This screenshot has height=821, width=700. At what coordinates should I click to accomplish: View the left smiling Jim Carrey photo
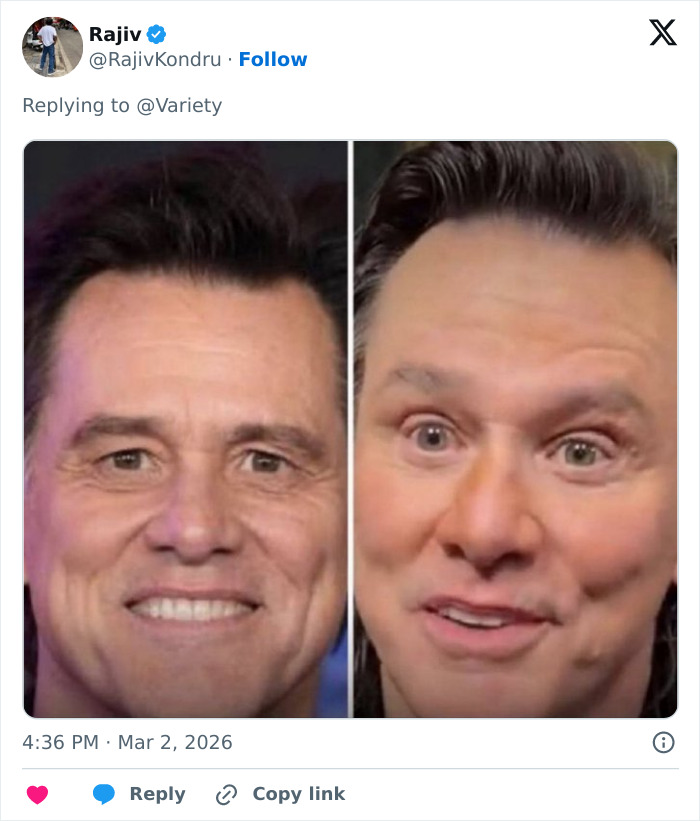click(185, 430)
